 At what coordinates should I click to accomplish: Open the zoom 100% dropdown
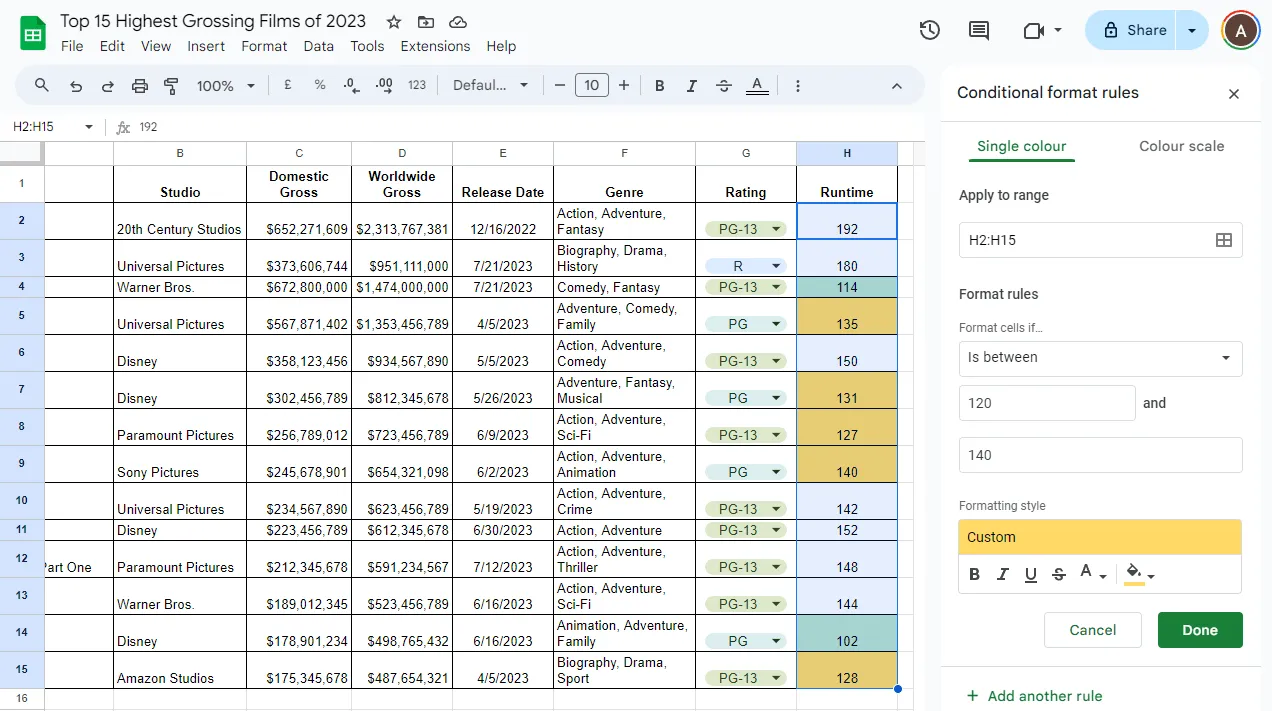point(225,86)
